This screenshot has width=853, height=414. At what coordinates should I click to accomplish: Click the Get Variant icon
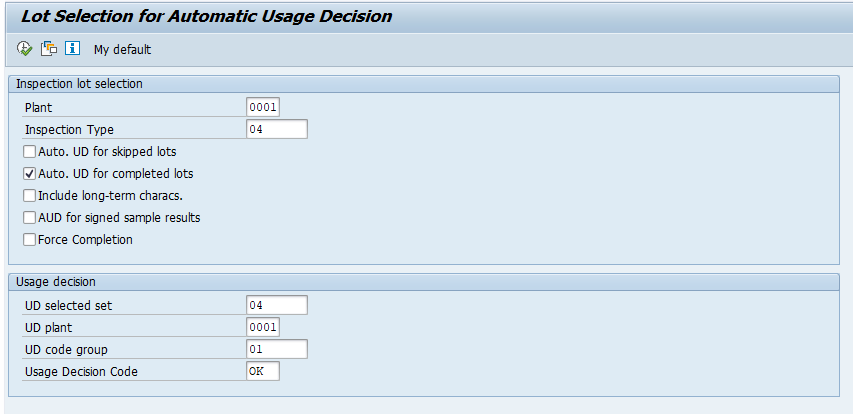49,48
